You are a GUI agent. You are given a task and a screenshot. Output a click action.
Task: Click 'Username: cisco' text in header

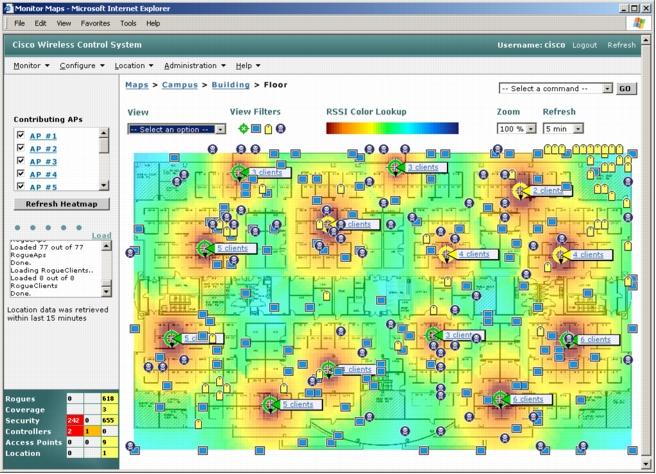[531, 45]
